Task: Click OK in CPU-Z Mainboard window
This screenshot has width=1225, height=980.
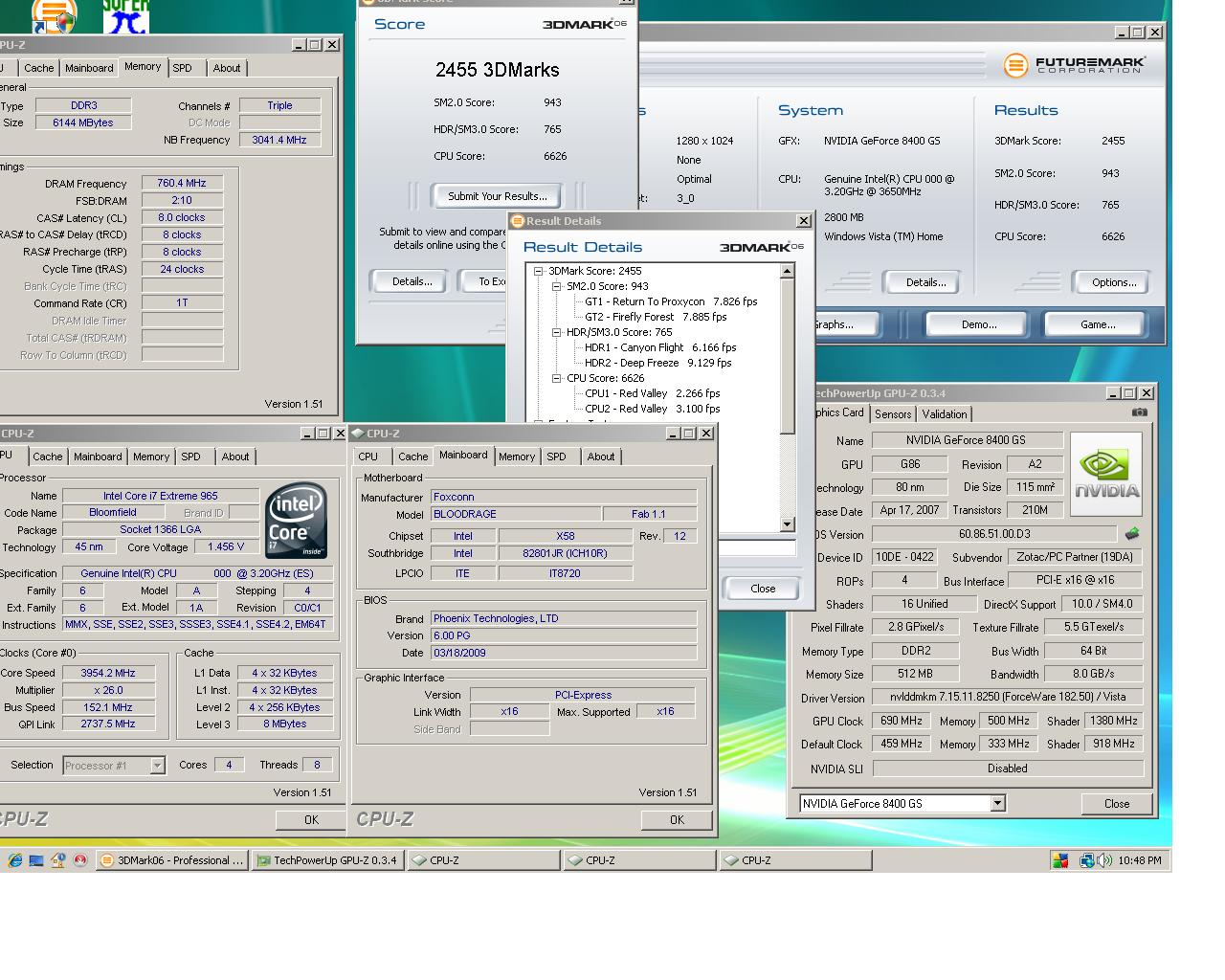Action: point(677,819)
